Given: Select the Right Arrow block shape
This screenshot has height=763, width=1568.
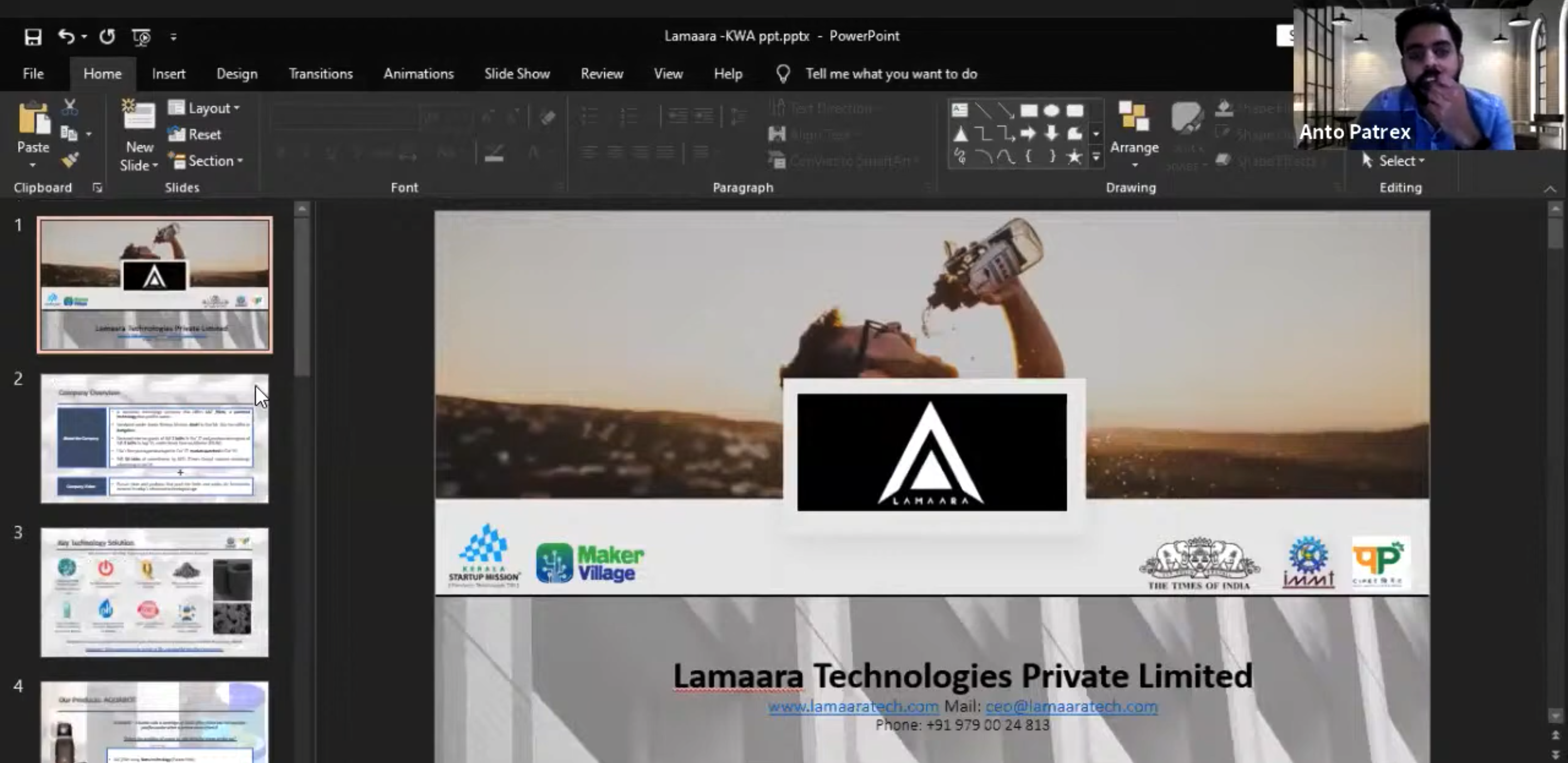Looking at the screenshot, I should (x=1028, y=134).
